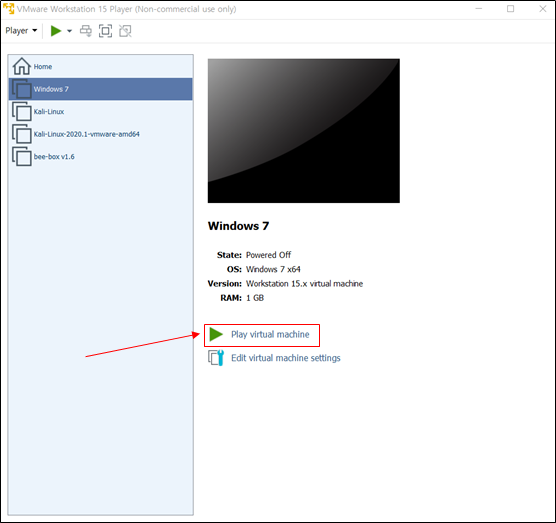
Task: Minimize the VMware Player window
Action: click(479, 9)
